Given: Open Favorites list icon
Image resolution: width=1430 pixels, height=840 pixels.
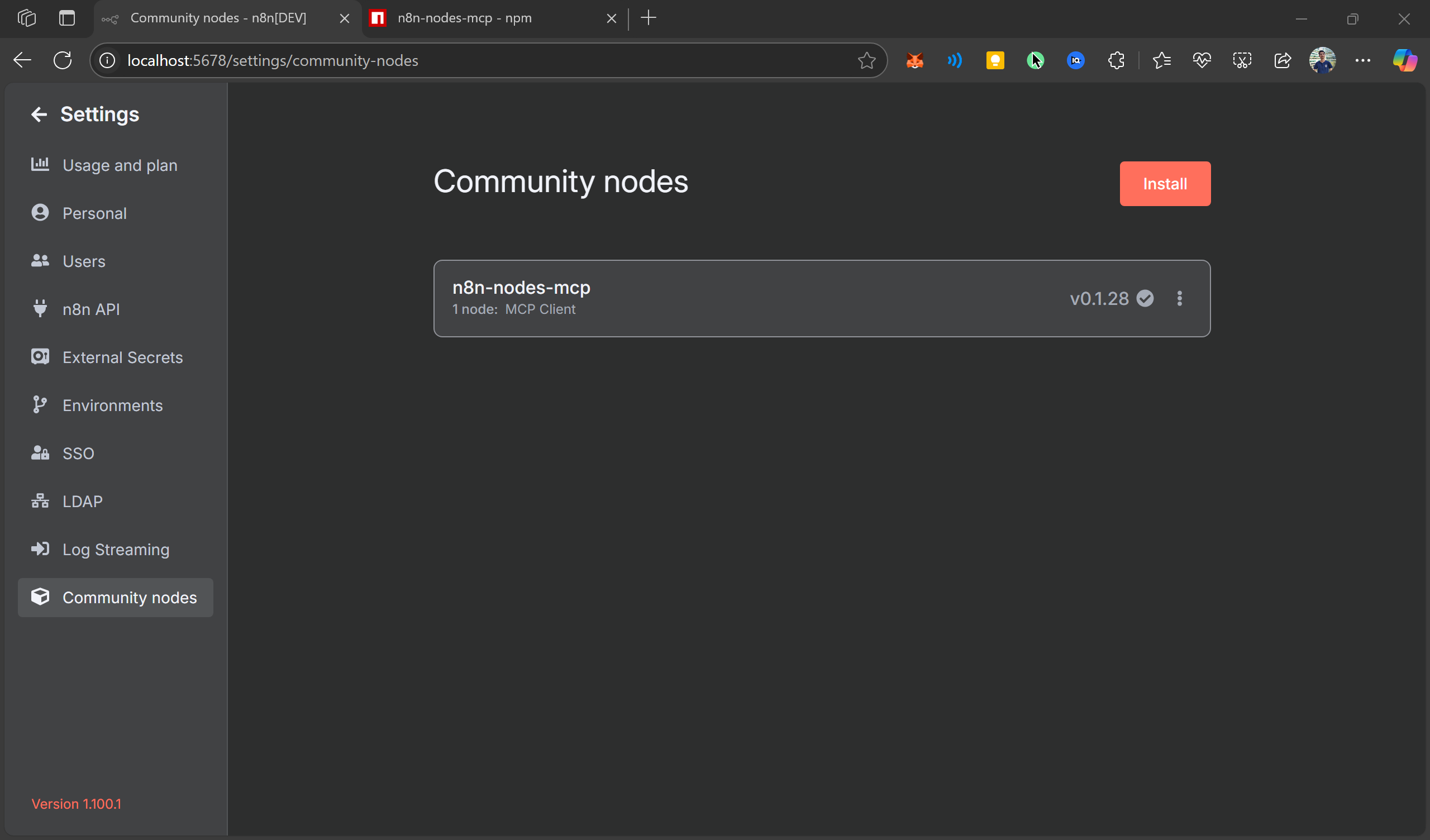Looking at the screenshot, I should tap(1161, 60).
